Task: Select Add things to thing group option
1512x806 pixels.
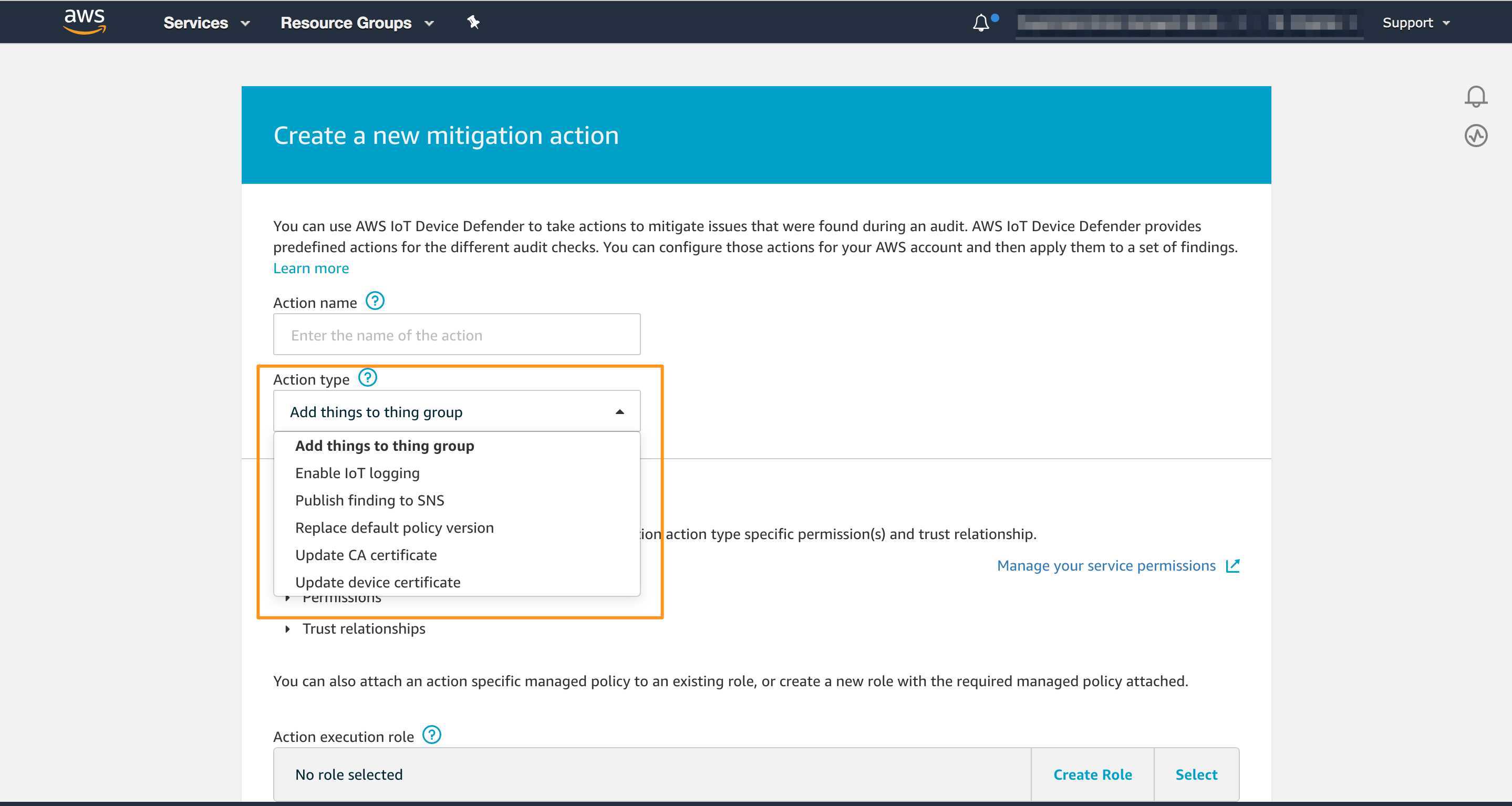Action: pyautogui.click(x=457, y=446)
